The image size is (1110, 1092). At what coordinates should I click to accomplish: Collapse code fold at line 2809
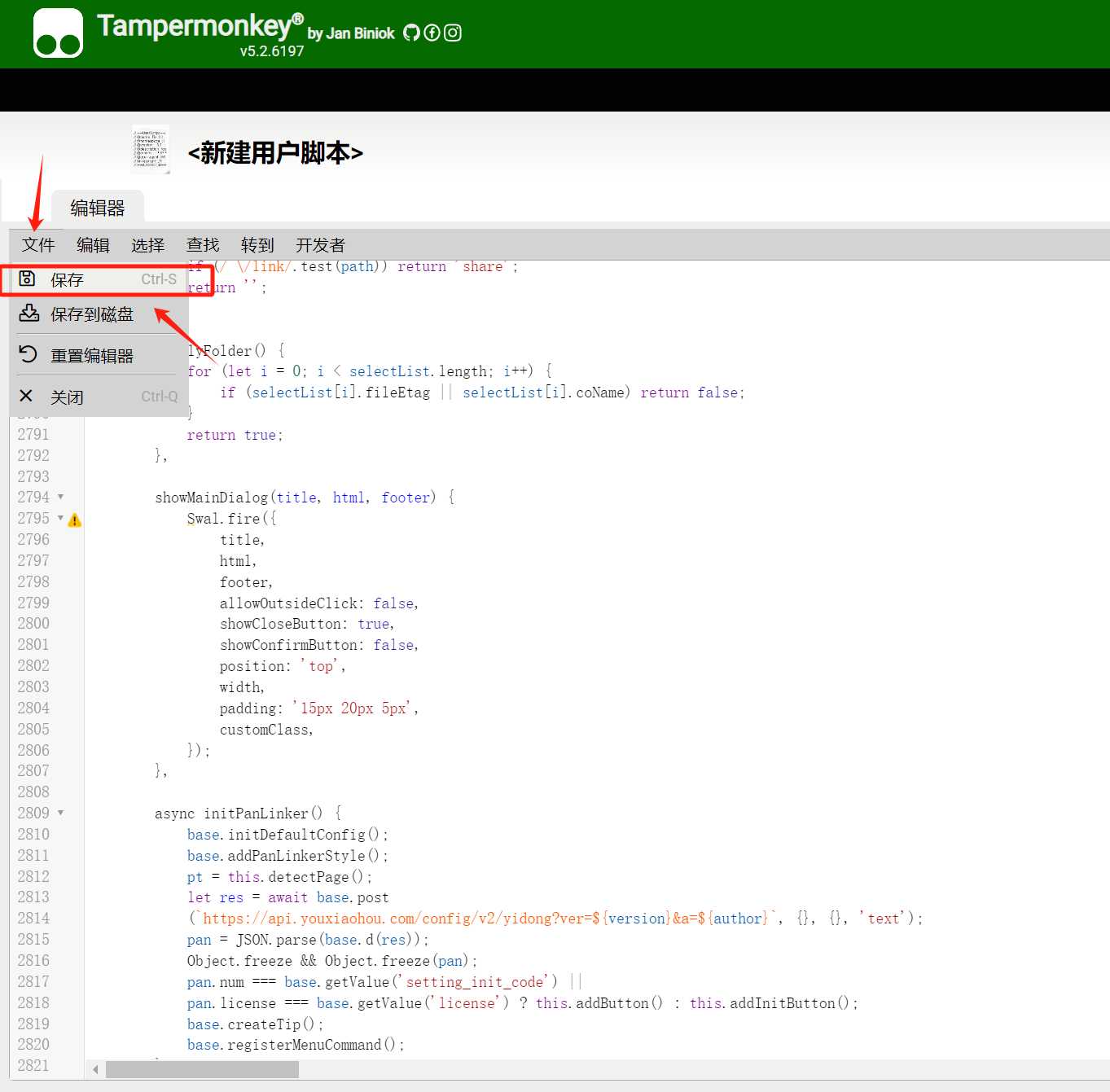point(60,813)
